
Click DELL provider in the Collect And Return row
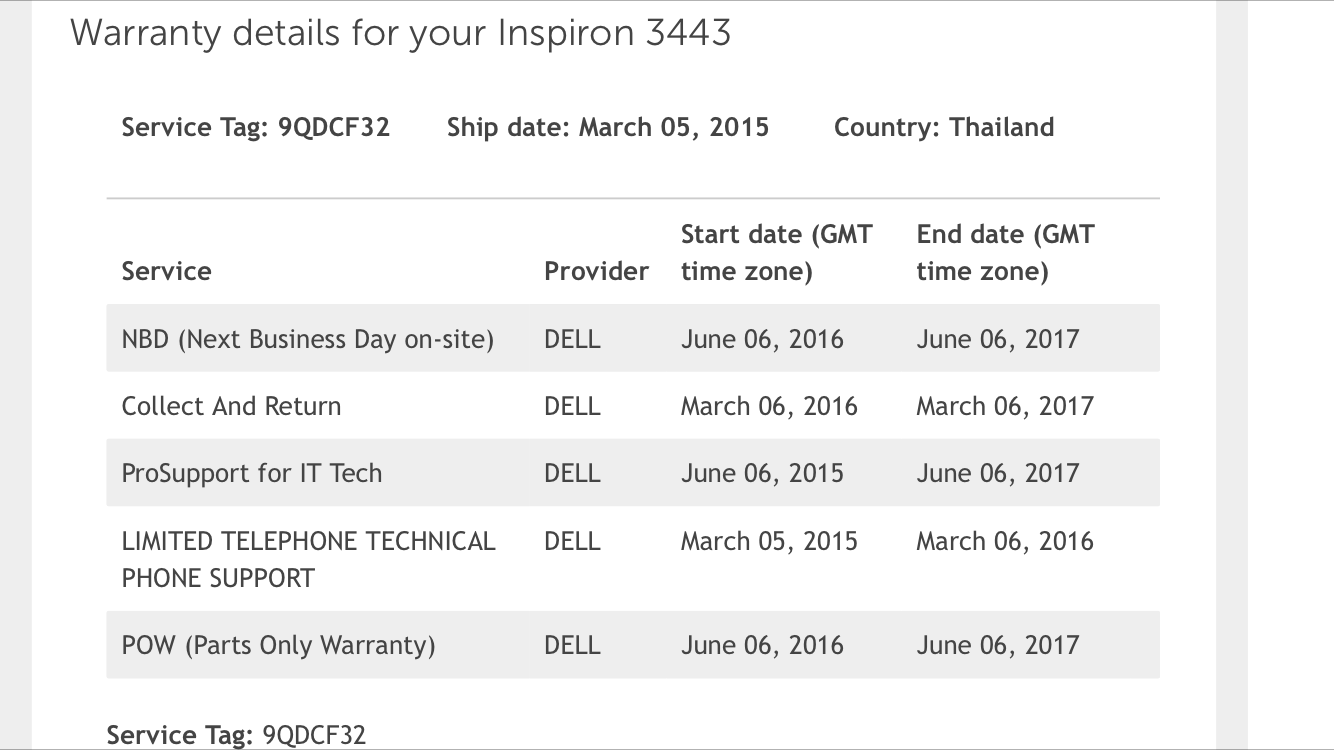tap(572, 406)
